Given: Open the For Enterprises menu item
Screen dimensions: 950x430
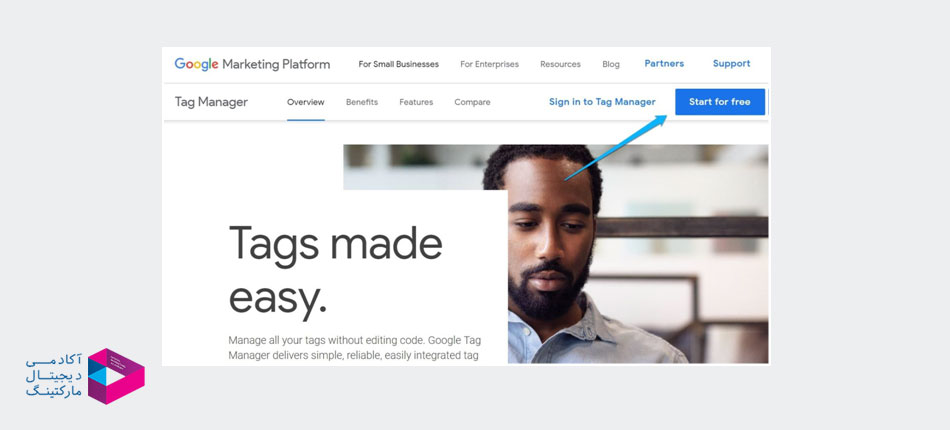Looking at the screenshot, I should (490, 64).
